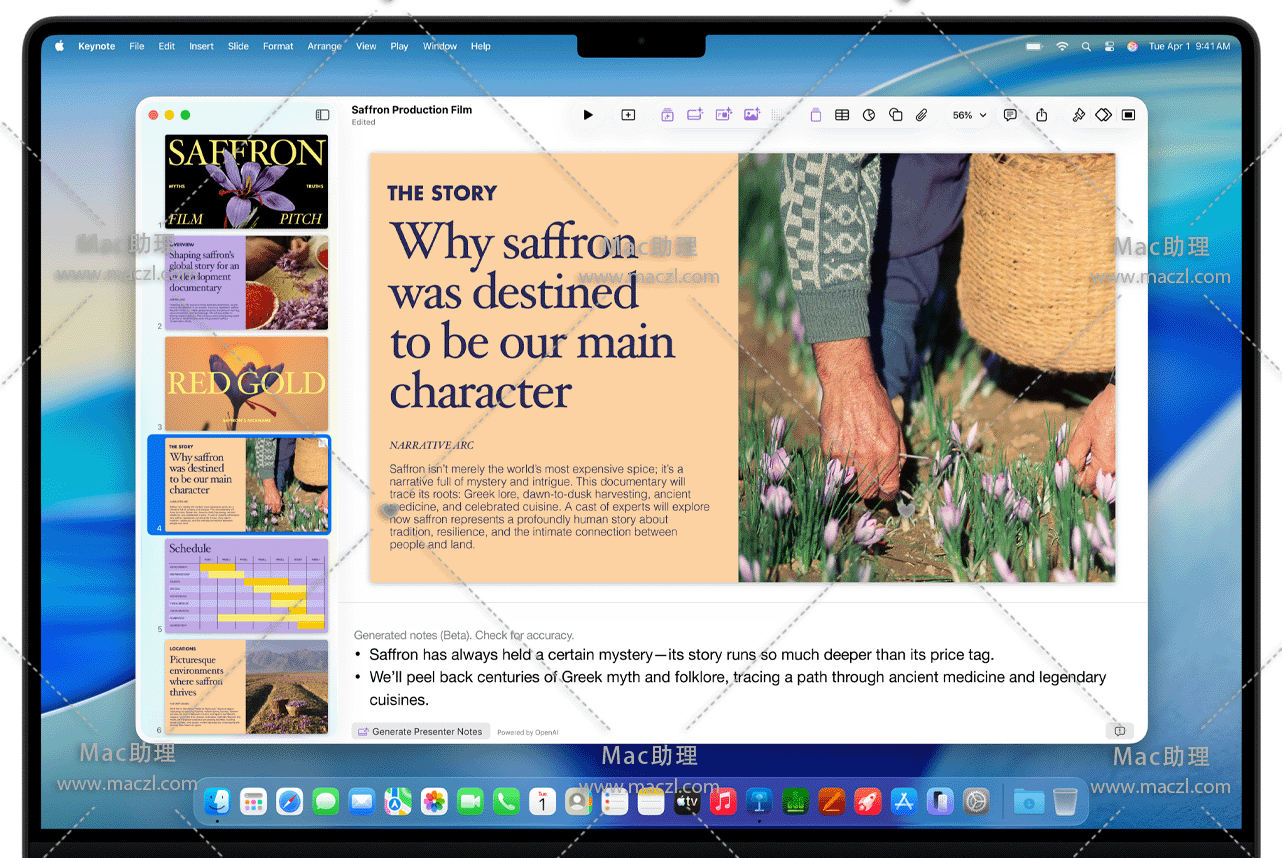
Task: Select slide 6 Picturesque environments thumbnail
Action: point(246,687)
